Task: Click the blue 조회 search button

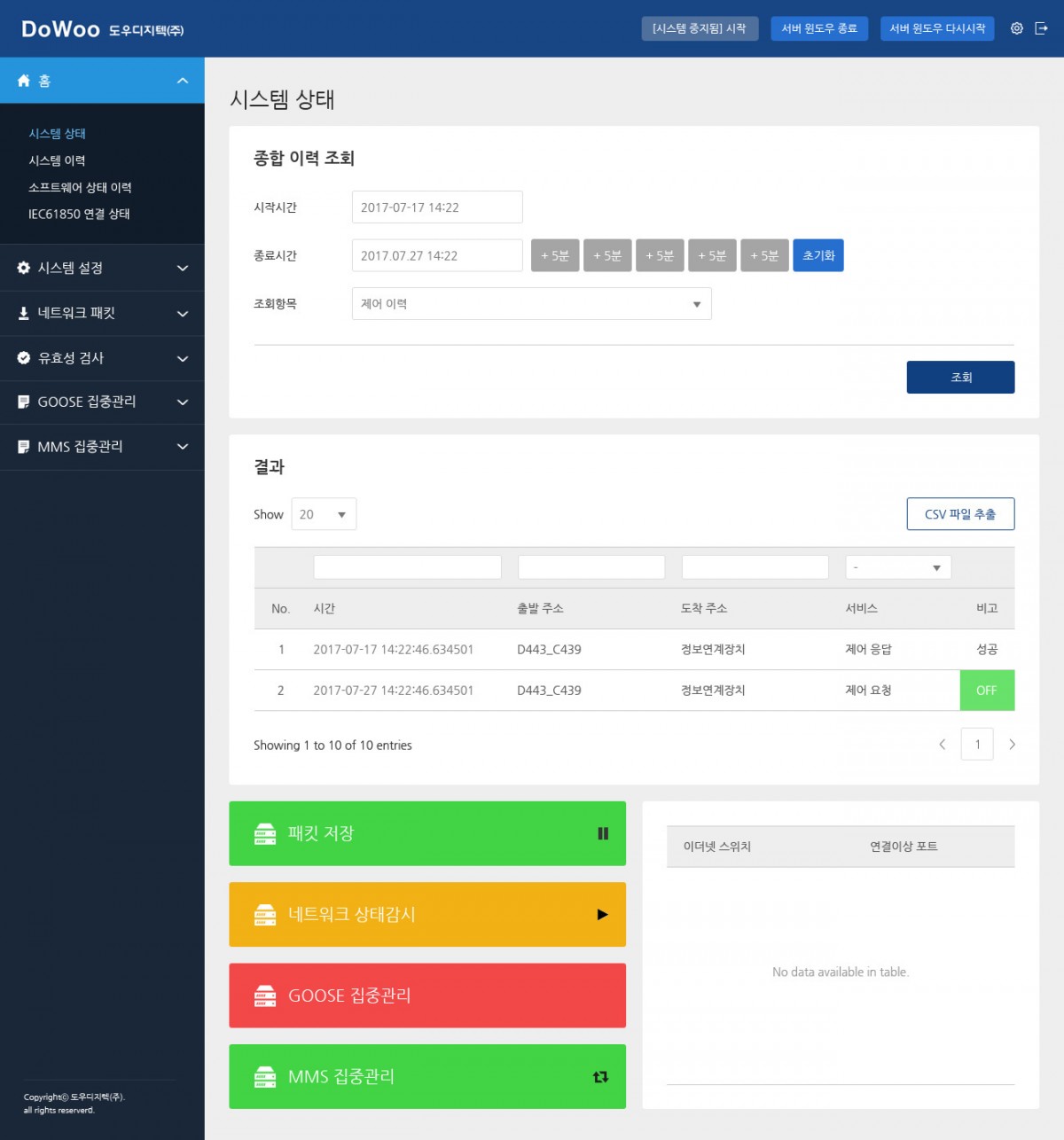Action: [x=960, y=377]
